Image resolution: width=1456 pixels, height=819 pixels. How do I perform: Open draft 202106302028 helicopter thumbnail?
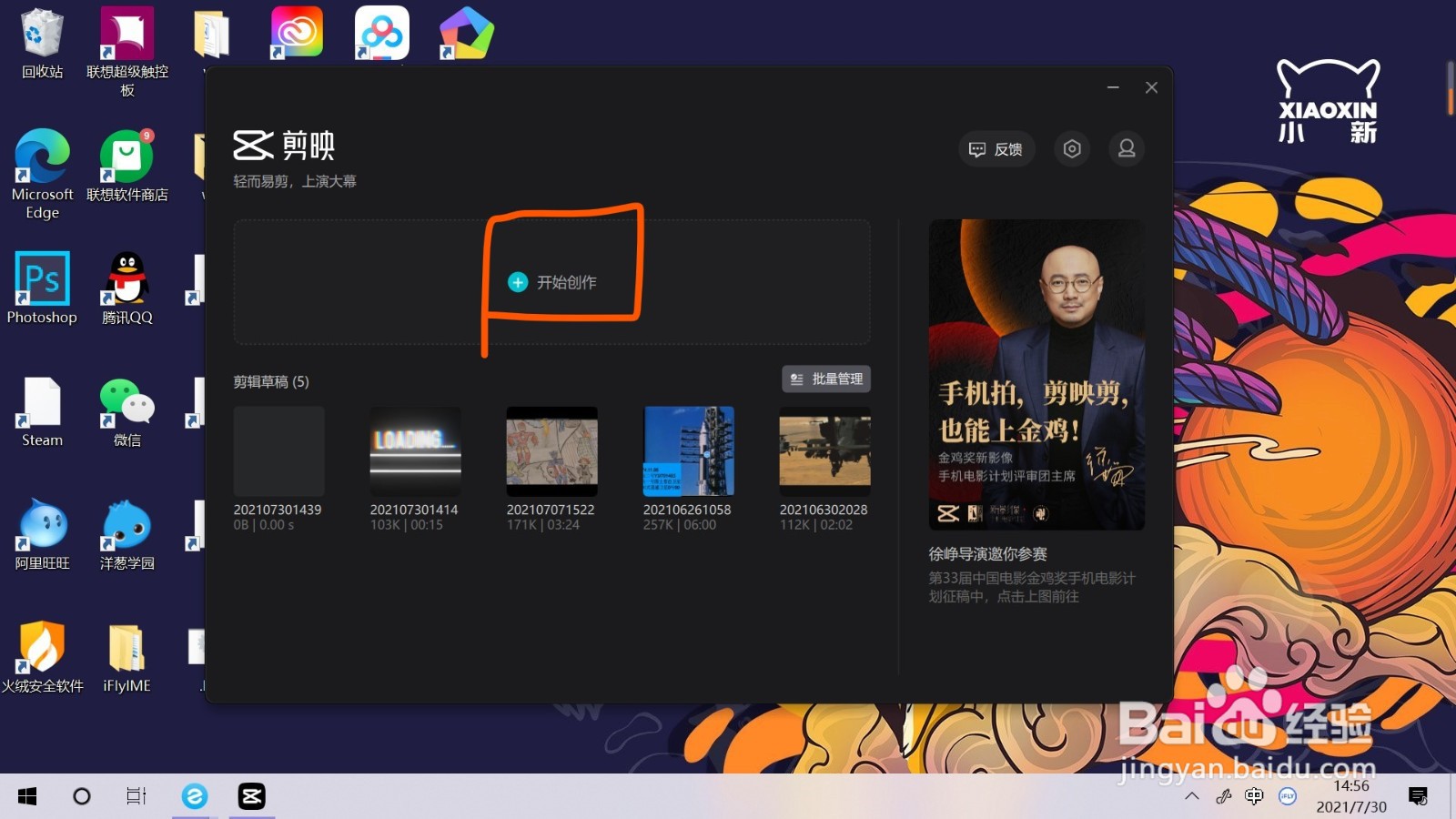tap(824, 450)
